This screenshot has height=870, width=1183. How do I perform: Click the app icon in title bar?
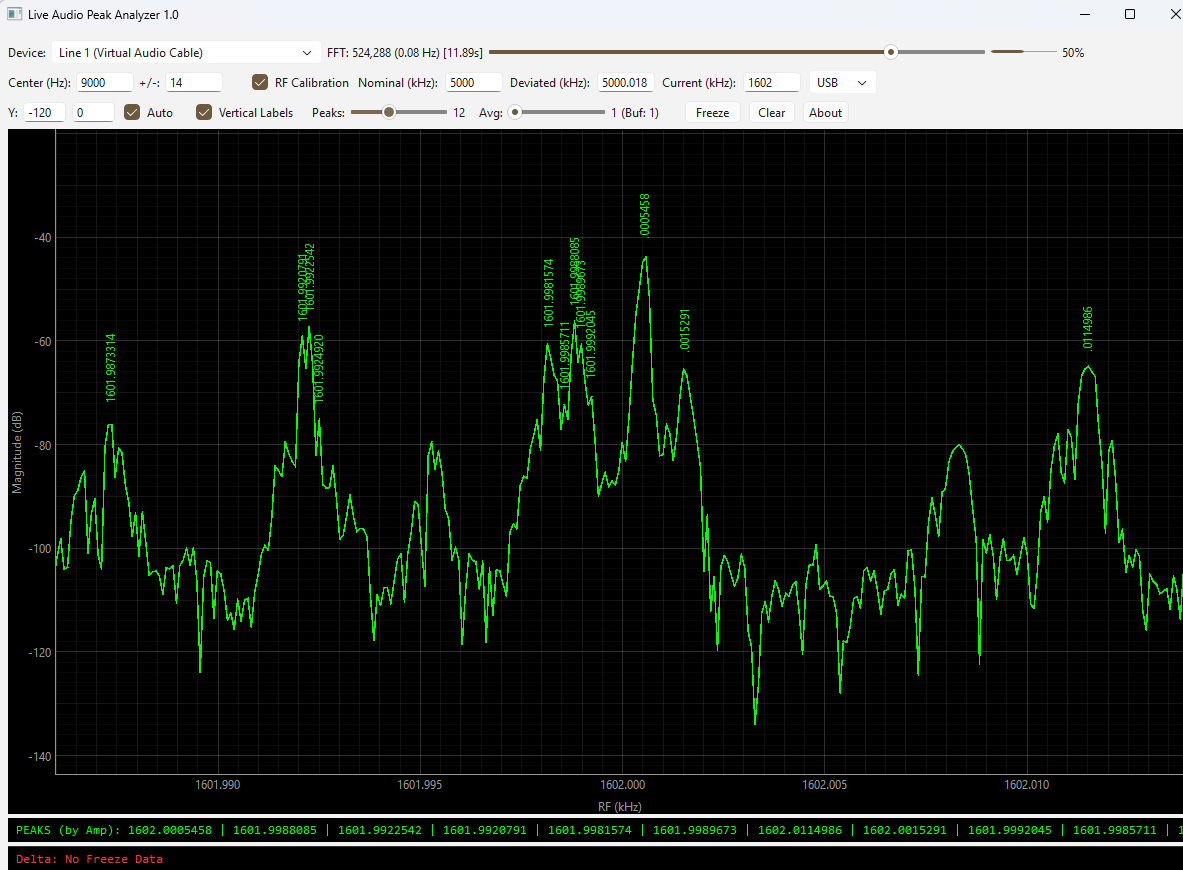(14, 14)
